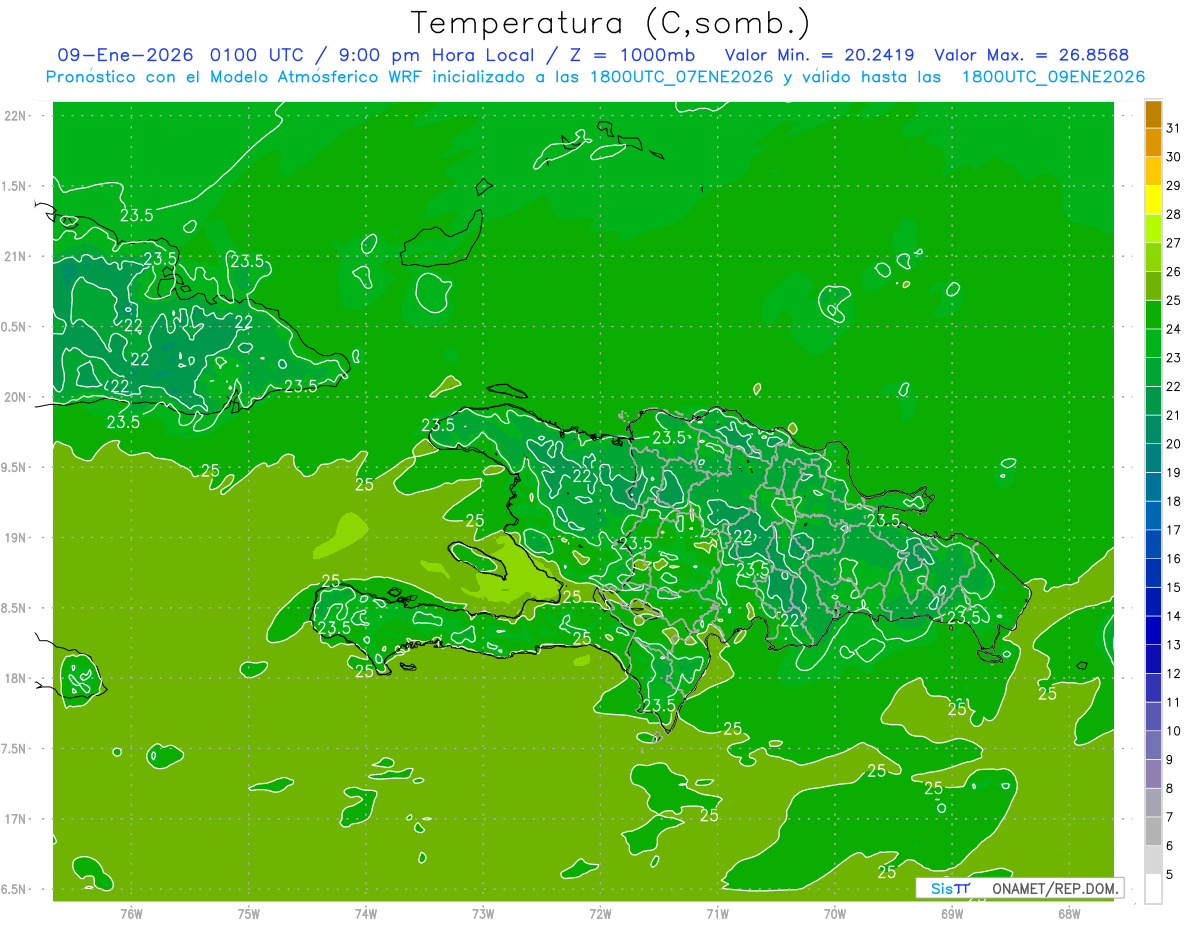This screenshot has width=1200, height=927.
Task: Click the '26' color scale label
Action: (1174, 271)
